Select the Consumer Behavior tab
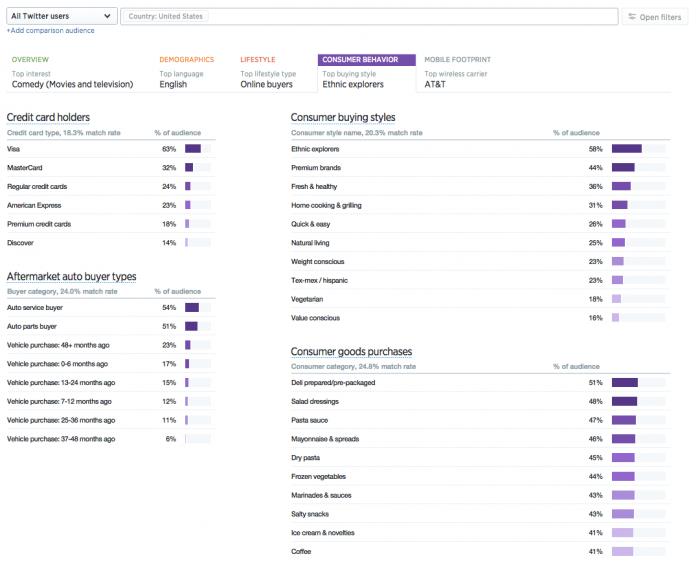This screenshot has width=700, height=576. [x=366, y=60]
